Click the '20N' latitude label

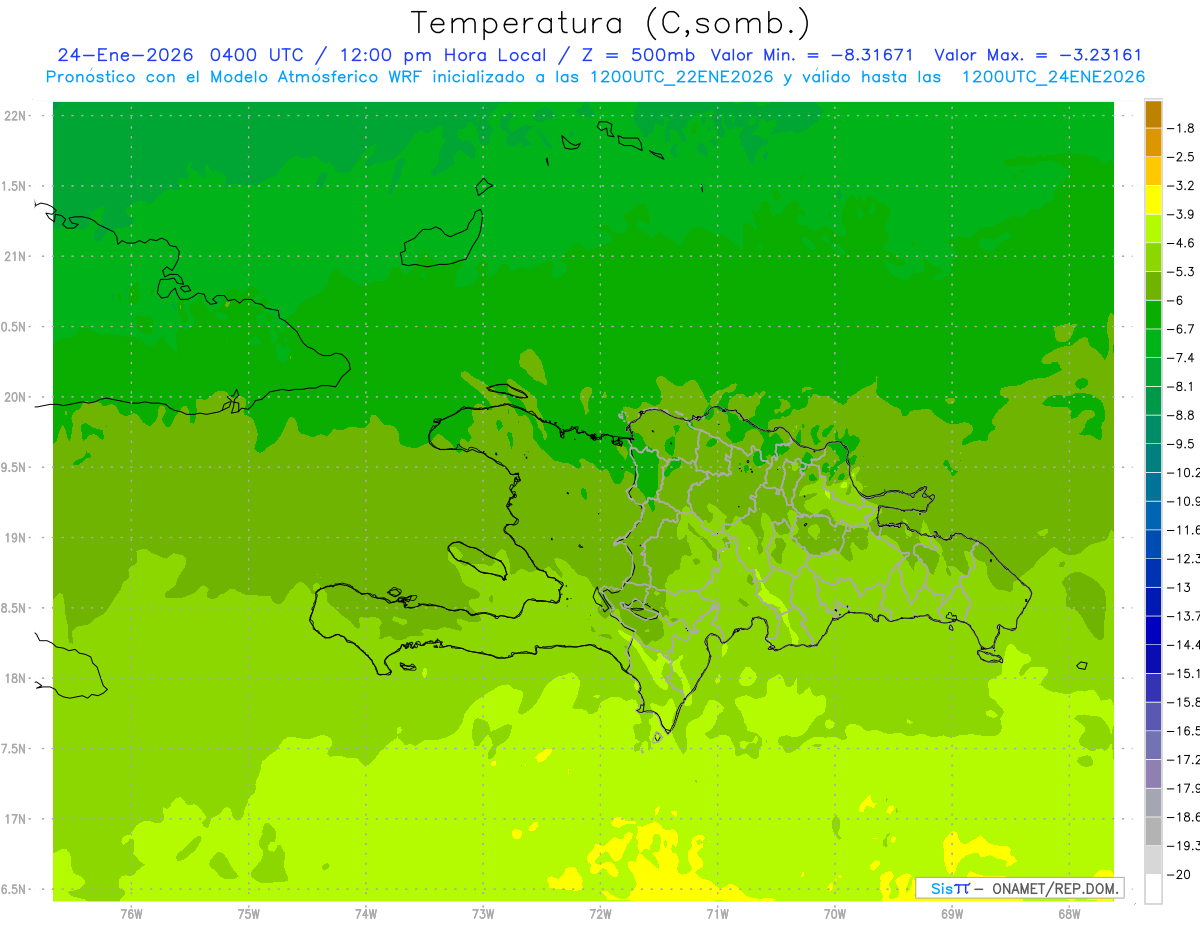pos(15,397)
